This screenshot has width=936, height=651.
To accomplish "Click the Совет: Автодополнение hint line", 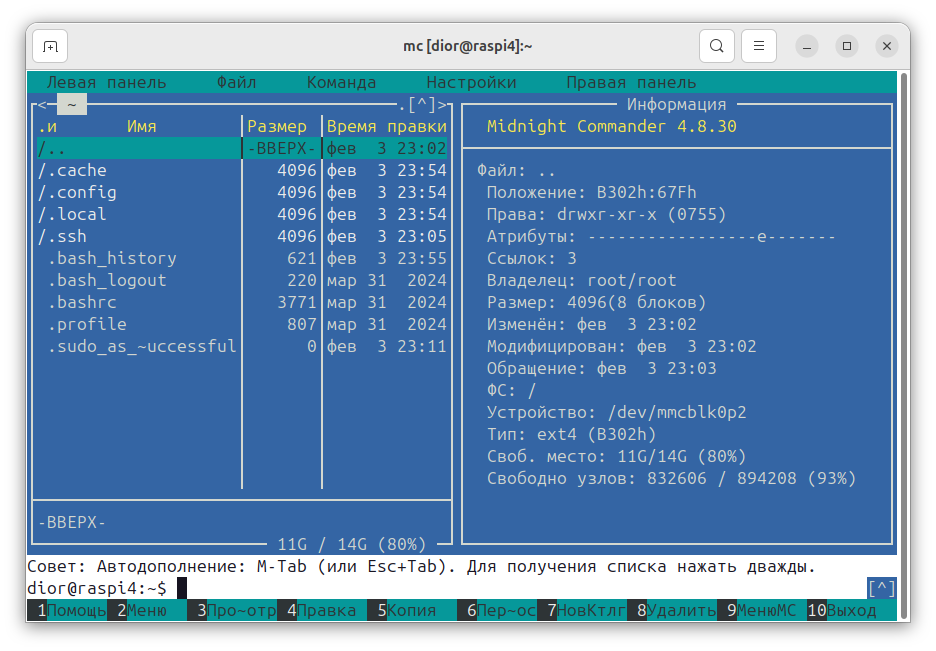I will (x=421, y=566).
